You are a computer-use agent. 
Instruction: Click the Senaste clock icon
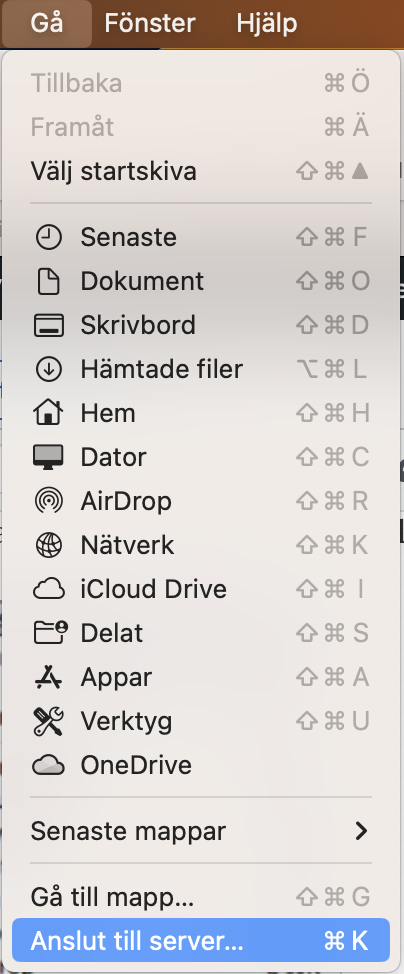click(48, 237)
